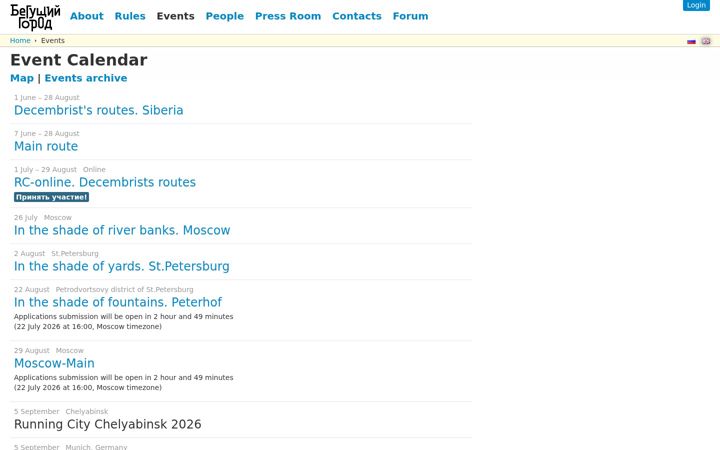Open the About menu item
The height and width of the screenshot is (450, 720).
[x=87, y=16]
